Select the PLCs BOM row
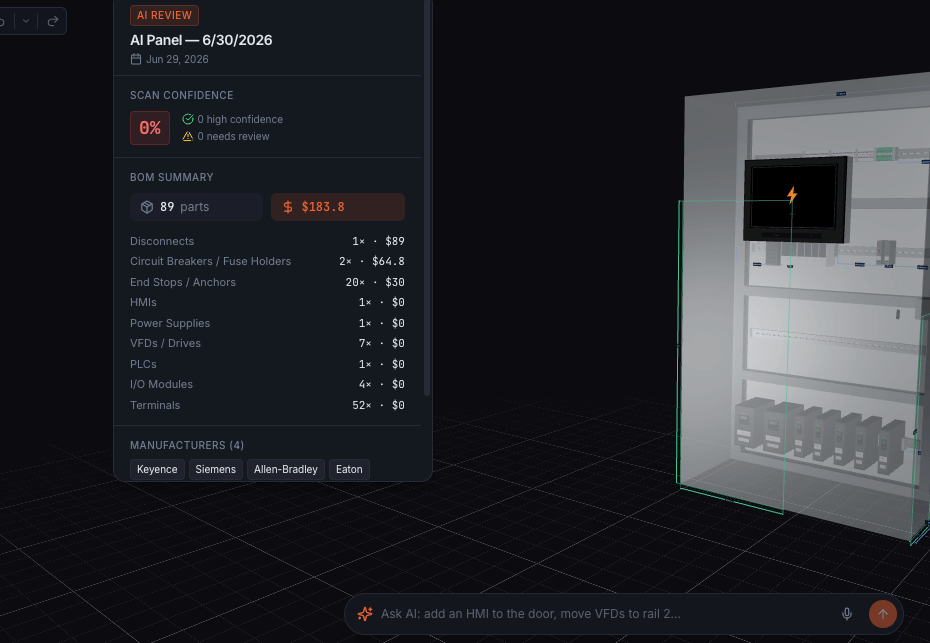Viewport: 930px width, 643px height. coord(267,364)
